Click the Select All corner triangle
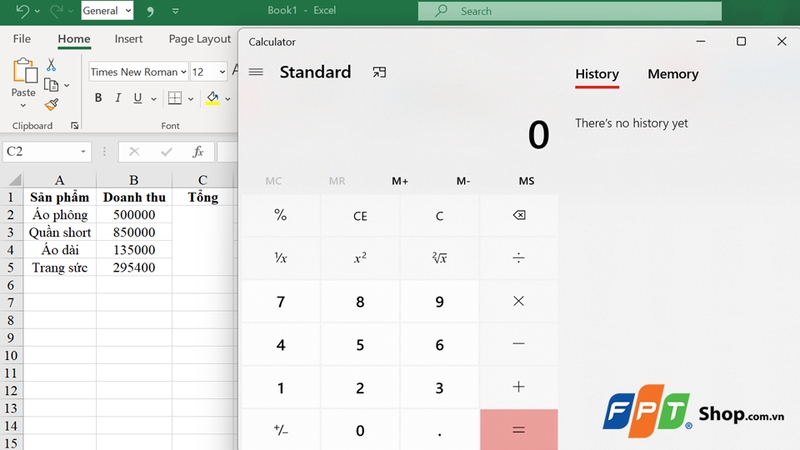The width and height of the screenshot is (800, 450). (15, 180)
